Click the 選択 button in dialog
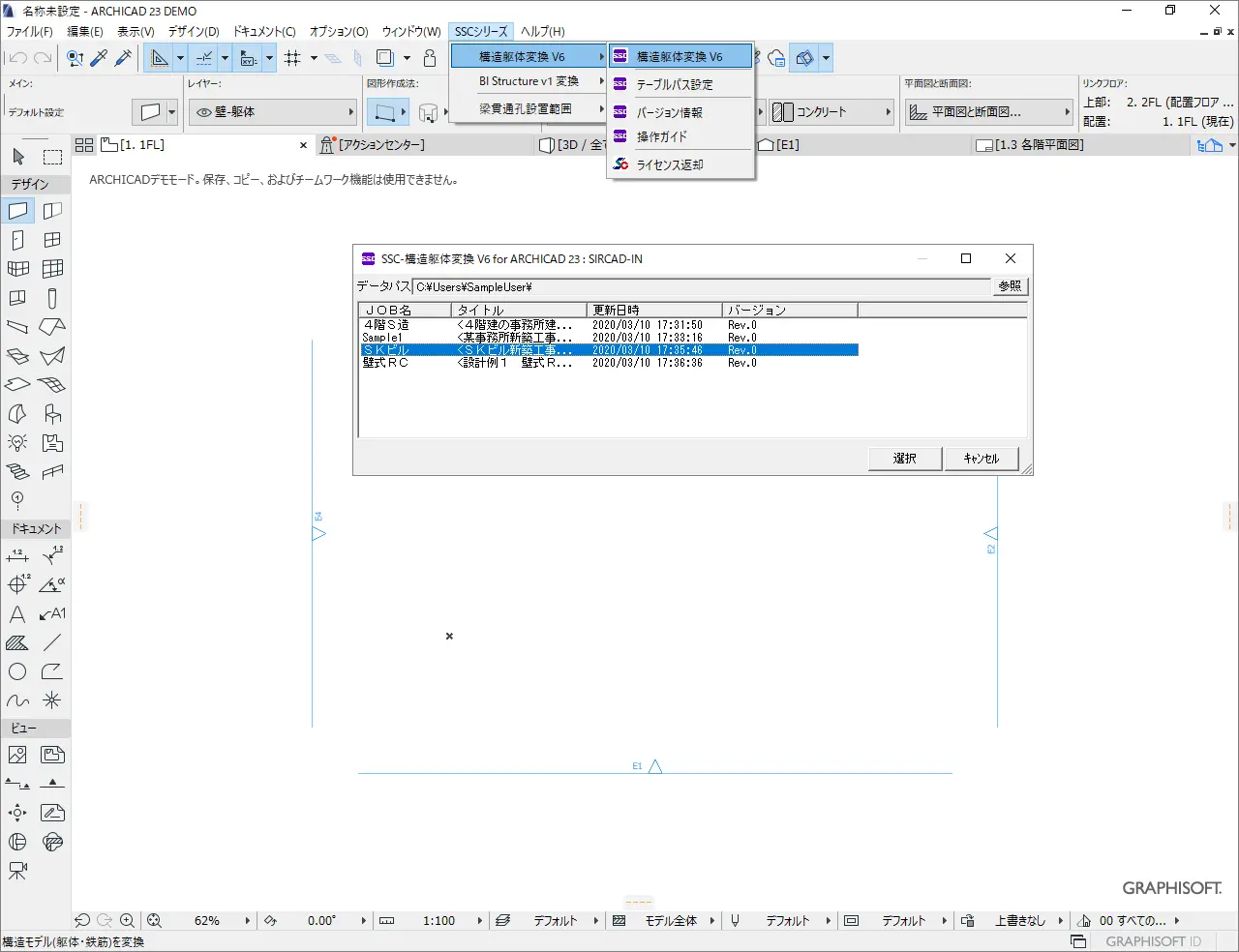 tap(905, 459)
